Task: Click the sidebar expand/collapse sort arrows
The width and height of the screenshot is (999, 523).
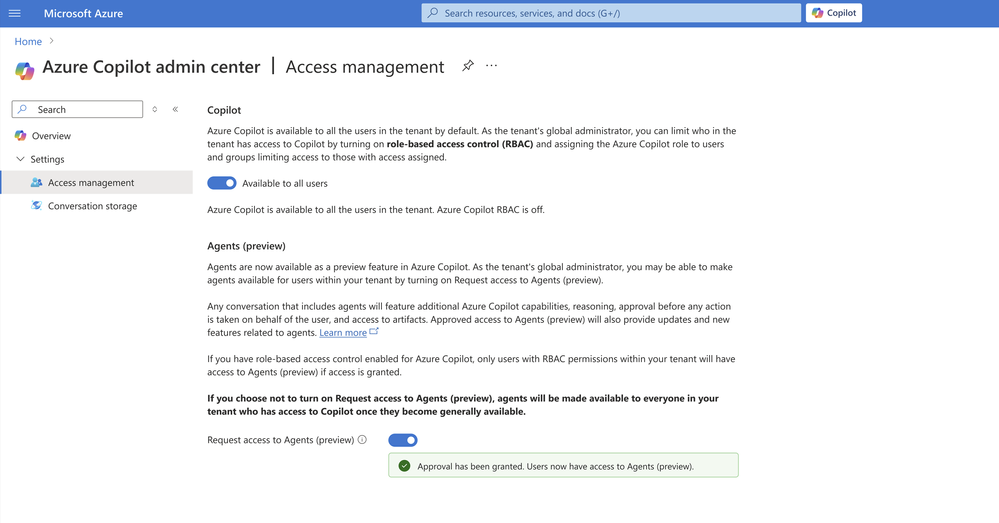Action: click(x=155, y=109)
